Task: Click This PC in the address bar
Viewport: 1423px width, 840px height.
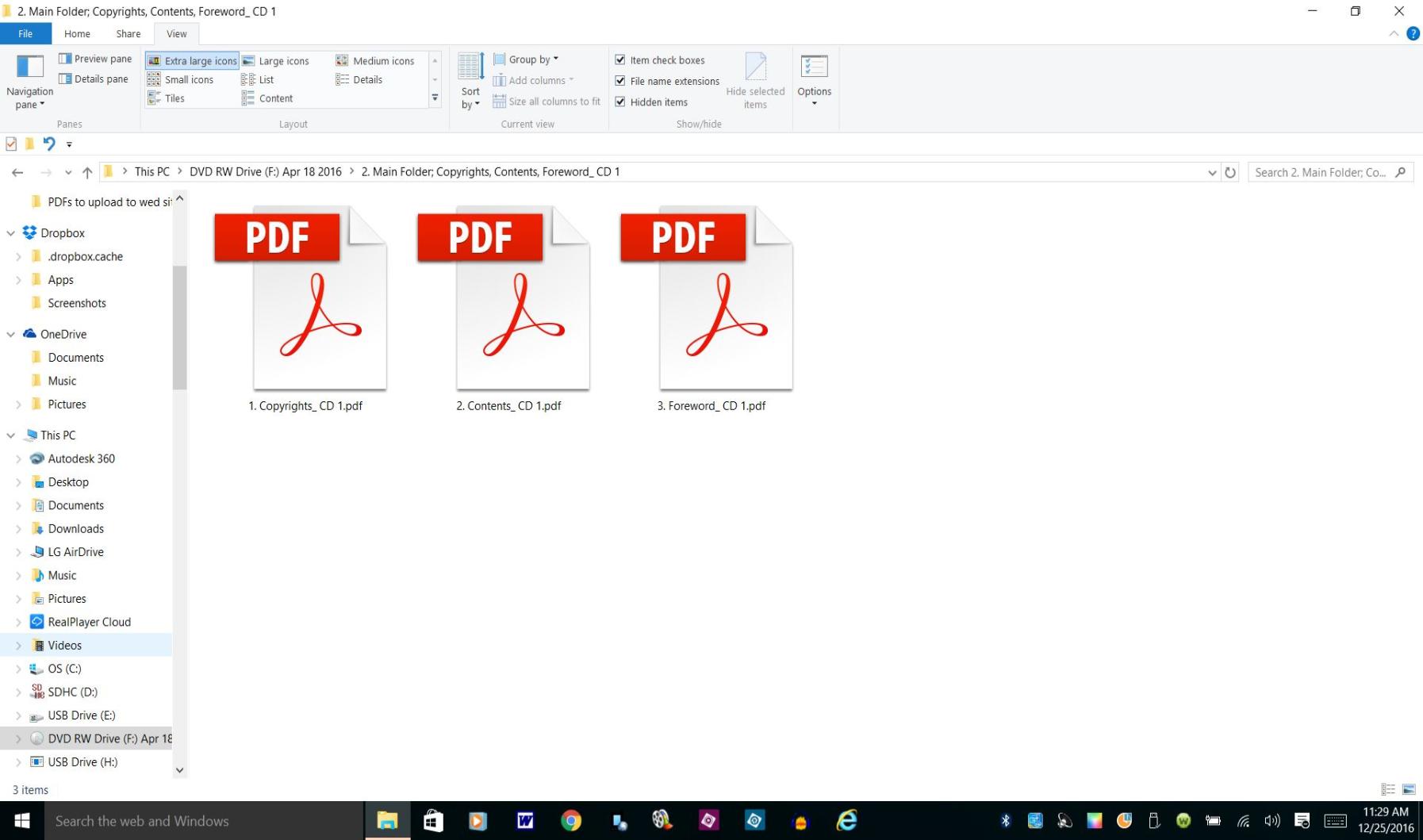Action: (x=152, y=171)
